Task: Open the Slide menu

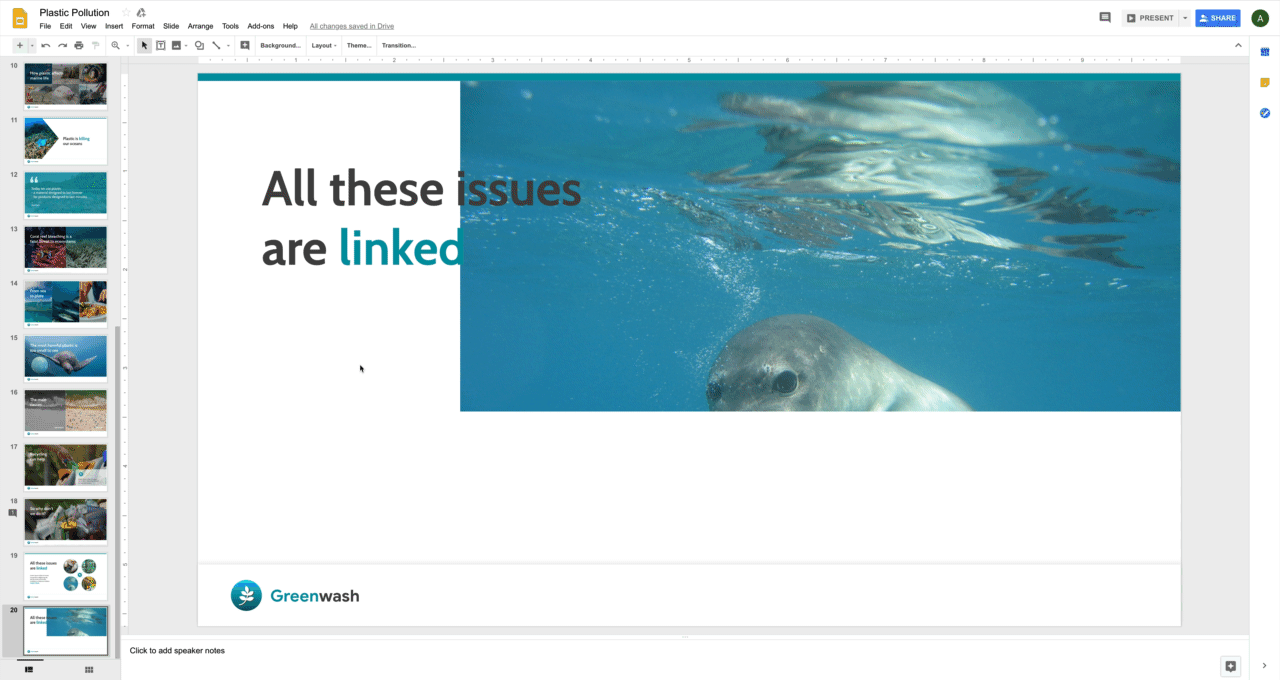Action: [x=171, y=26]
